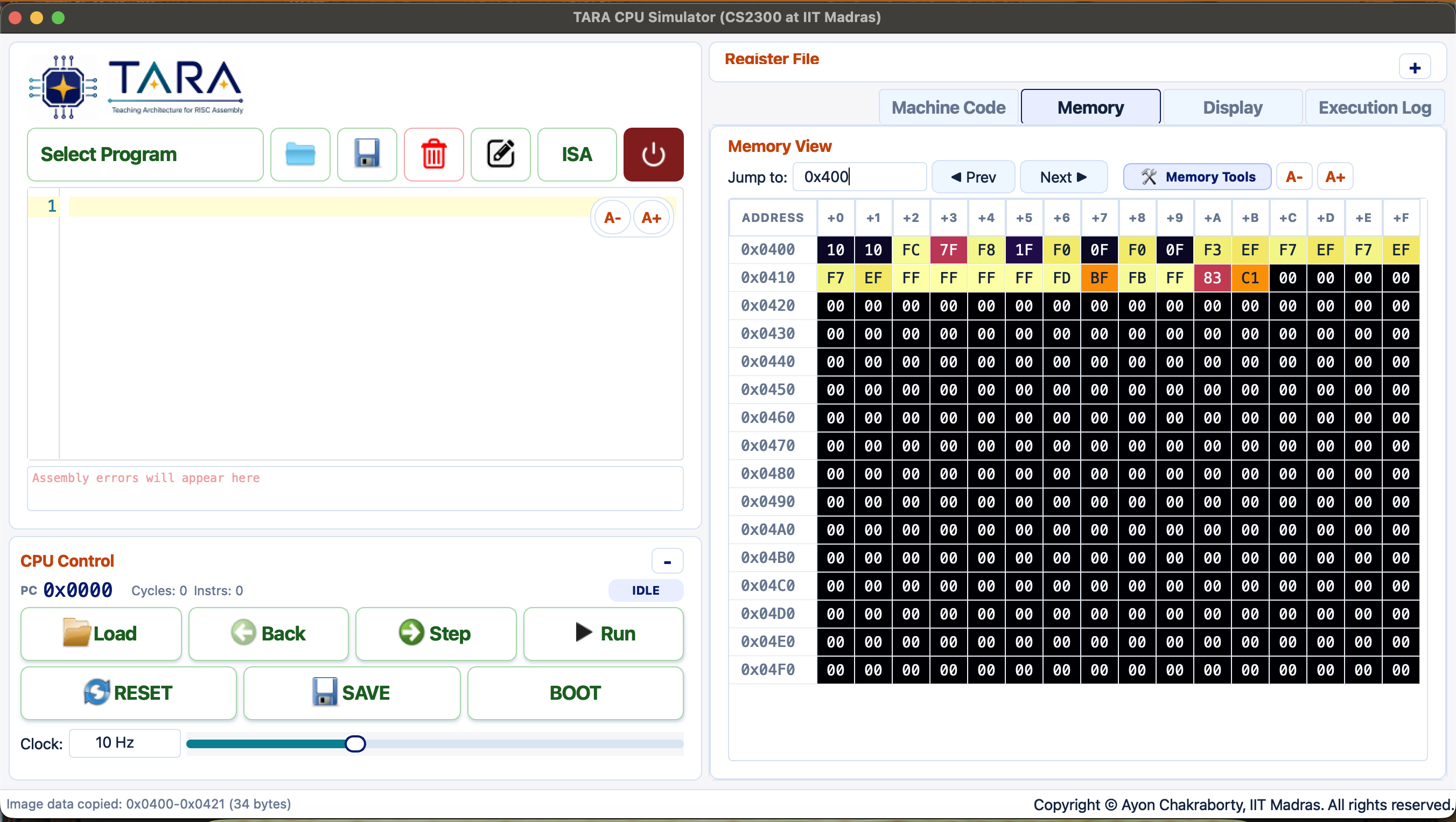
Task: Open program file with folder icon
Action: 300,155
